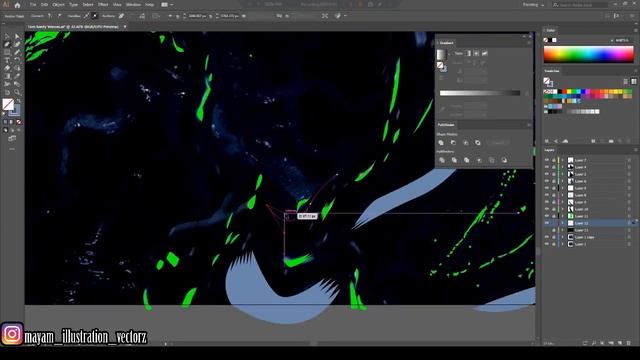The image size is (640, 360).
Task: Click Unite in Pathfinder shape modes
Action: 441,143
